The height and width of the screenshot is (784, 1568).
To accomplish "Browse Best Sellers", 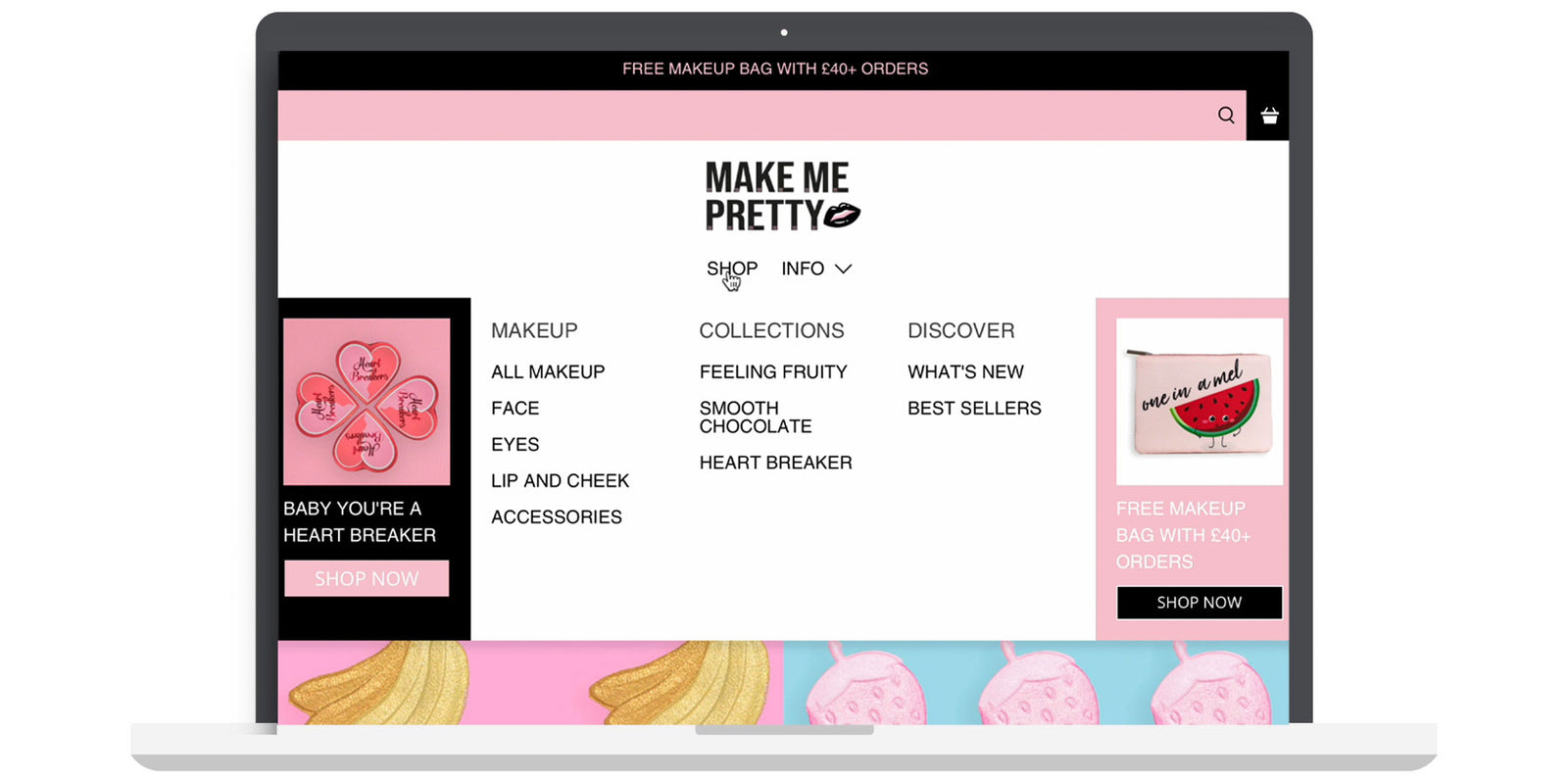I will (x=974, y=409).
